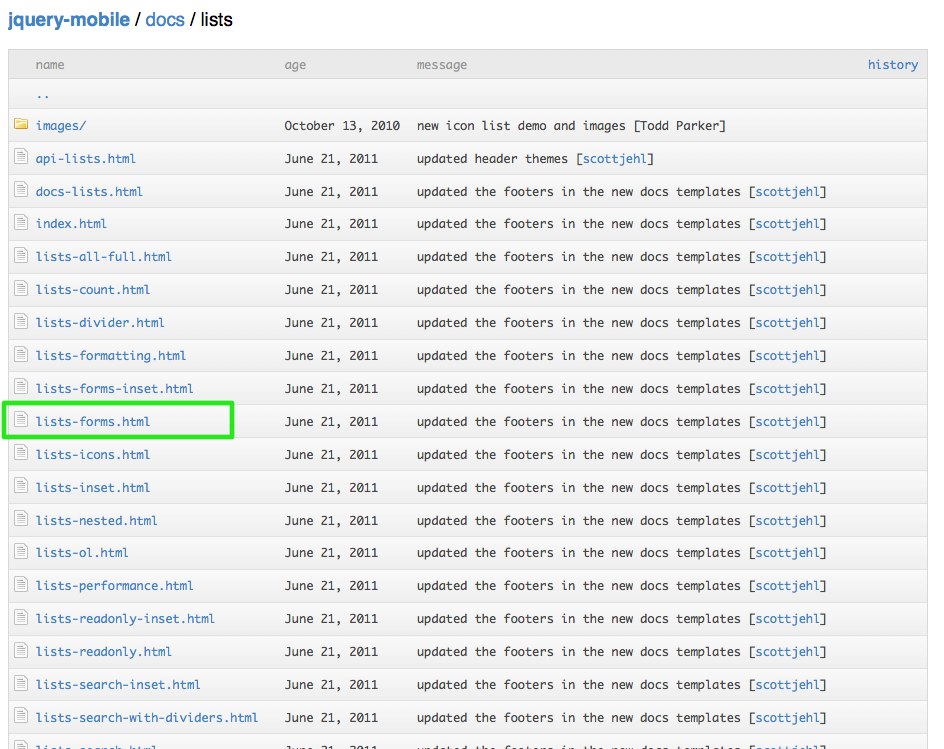Click scottjehl in the index.html row
Viewport: 944px width, 749px height.
click(787, 224)
